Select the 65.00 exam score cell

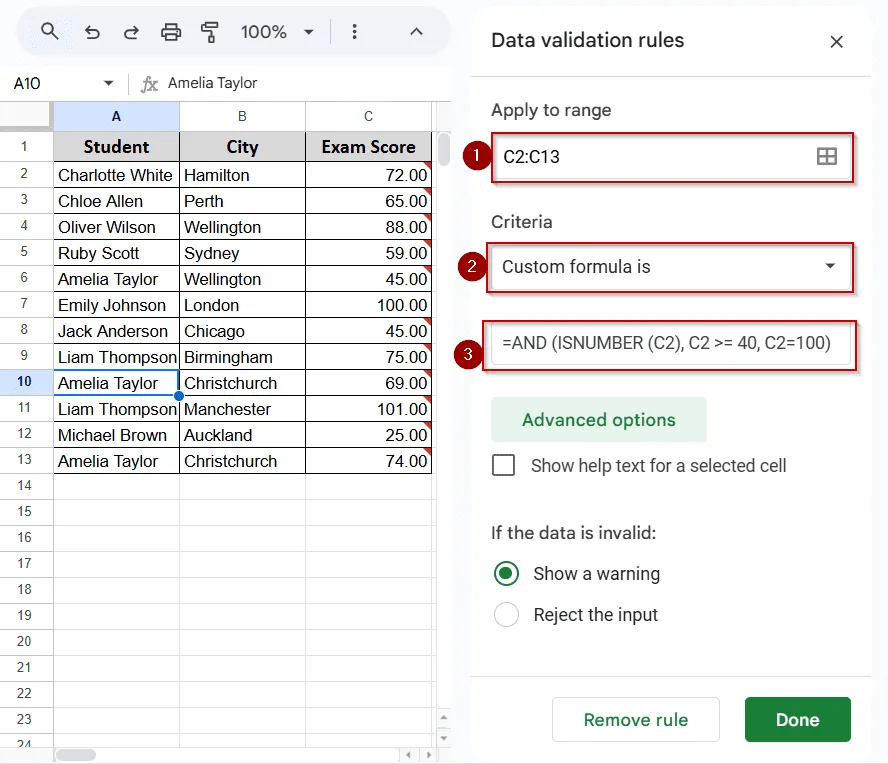[369, 201]
